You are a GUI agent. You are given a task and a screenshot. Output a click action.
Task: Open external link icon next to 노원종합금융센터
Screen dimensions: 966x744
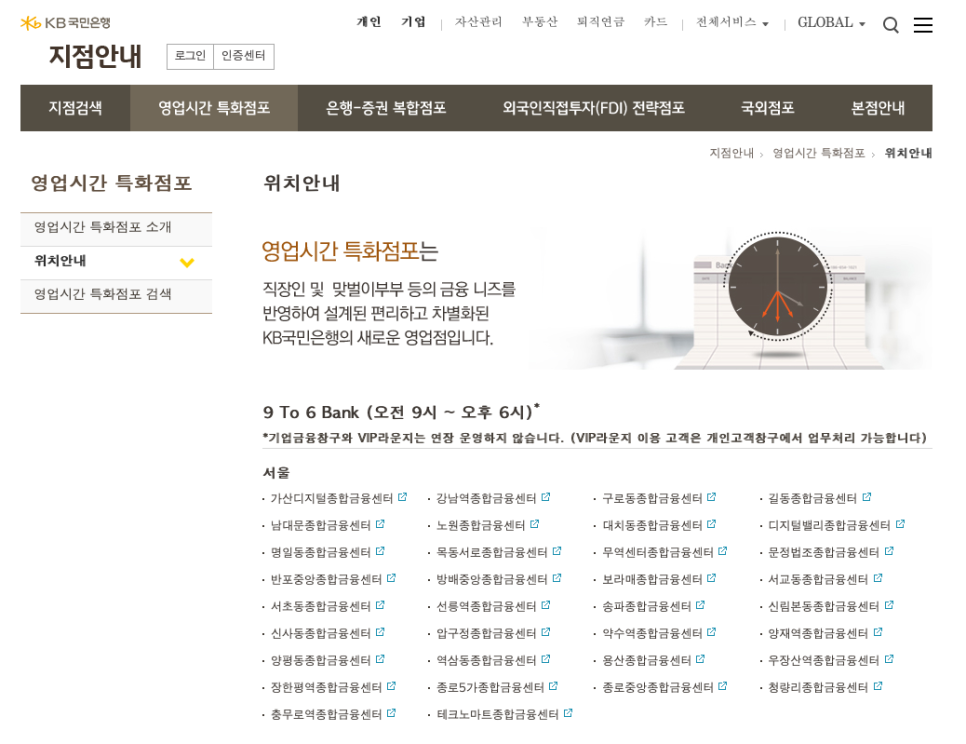[x=535, y=524]
